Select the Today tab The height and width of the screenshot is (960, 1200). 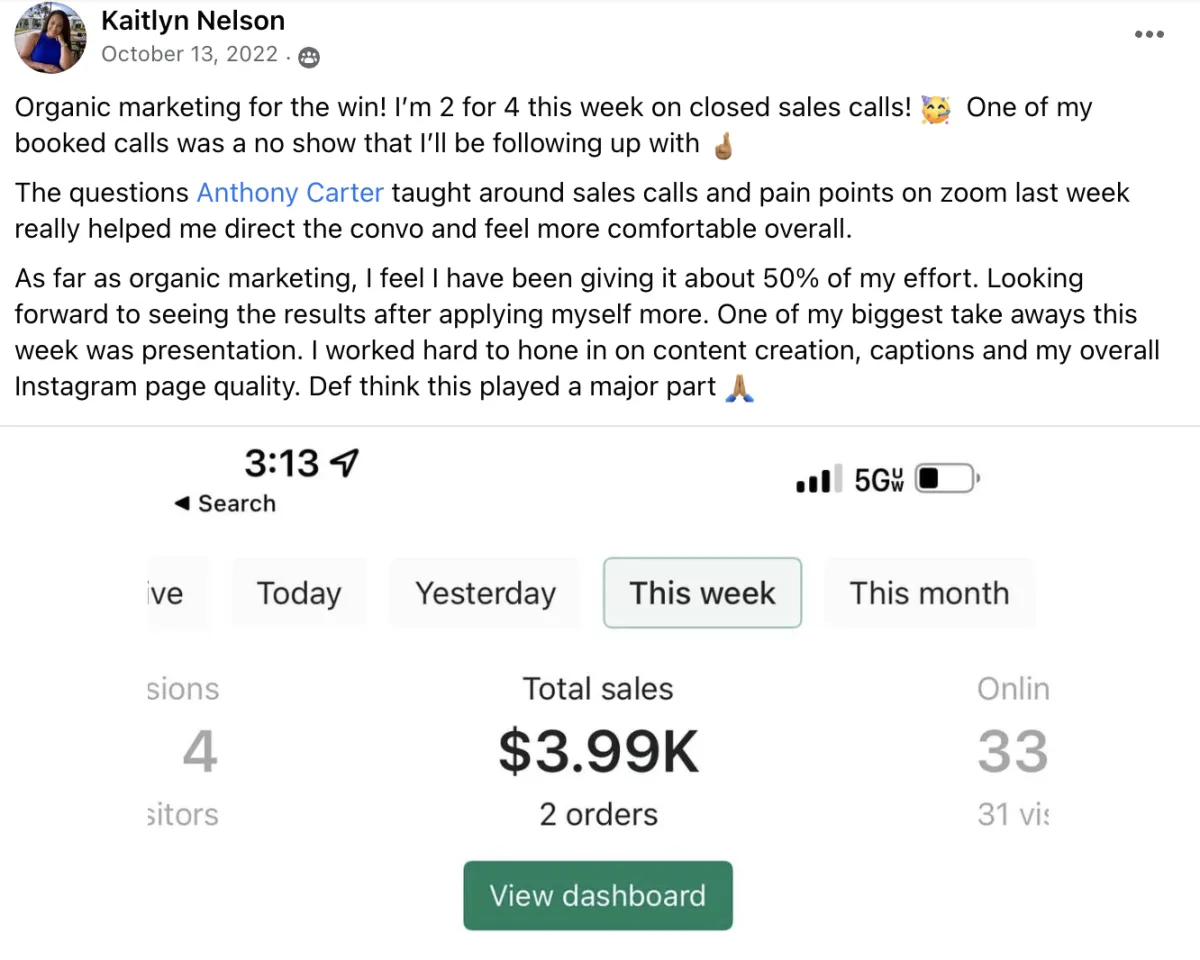[x=299, y=593]
